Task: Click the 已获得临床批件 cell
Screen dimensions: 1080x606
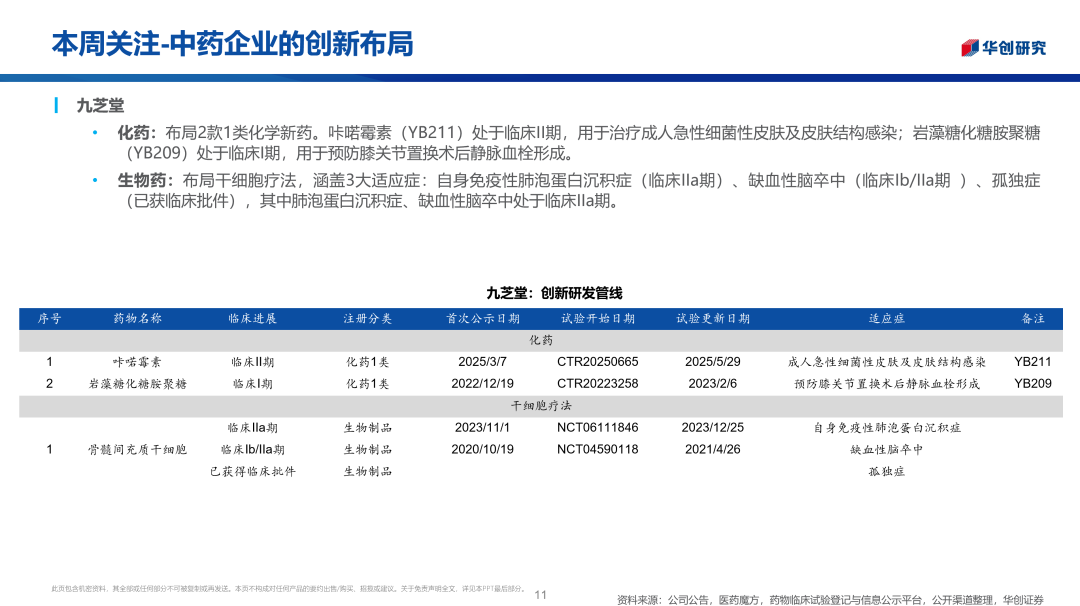Action: point(253,472)
